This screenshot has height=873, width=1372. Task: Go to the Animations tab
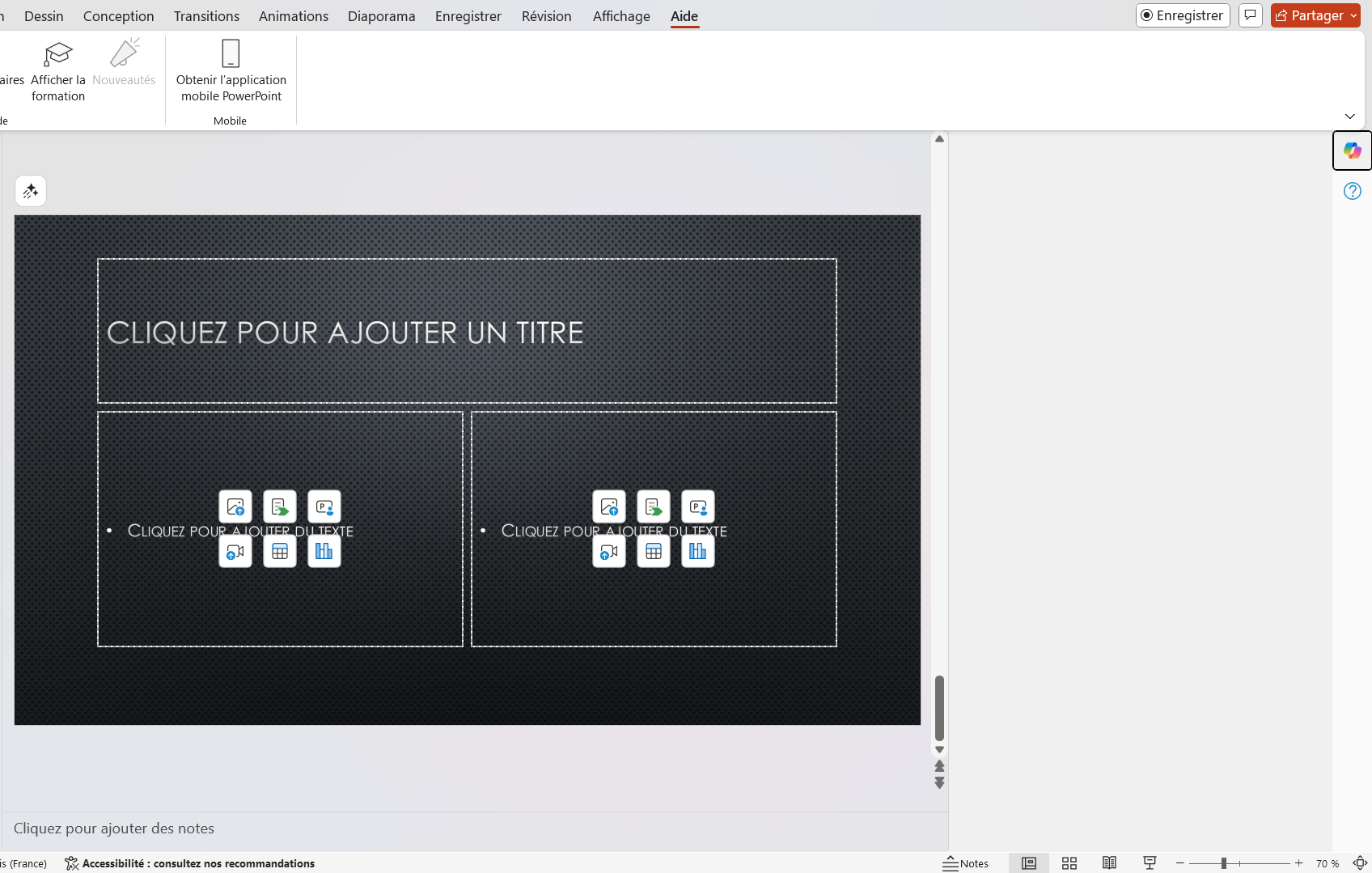pos(294,16)
